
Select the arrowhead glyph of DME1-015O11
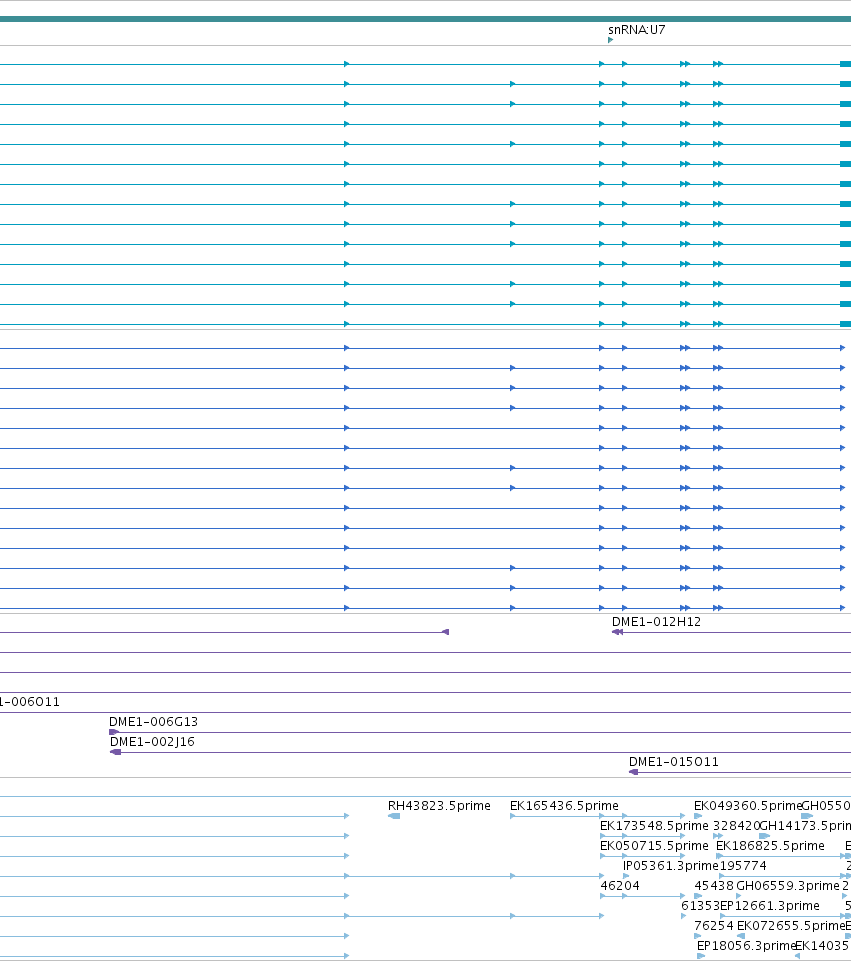(634, 772)
